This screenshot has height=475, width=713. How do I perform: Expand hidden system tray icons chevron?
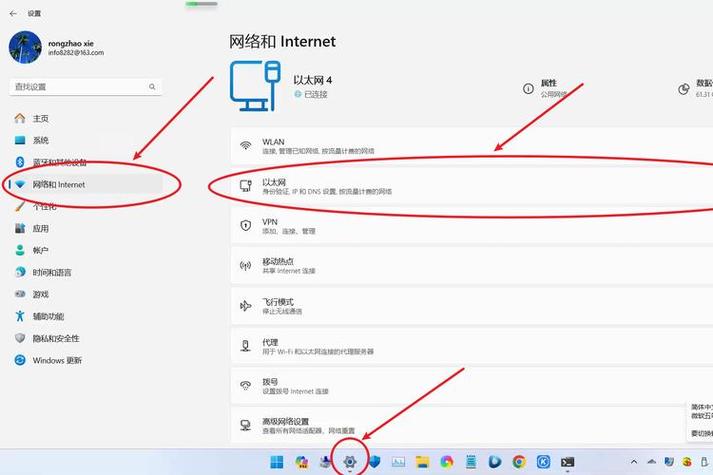click(633, 462)
